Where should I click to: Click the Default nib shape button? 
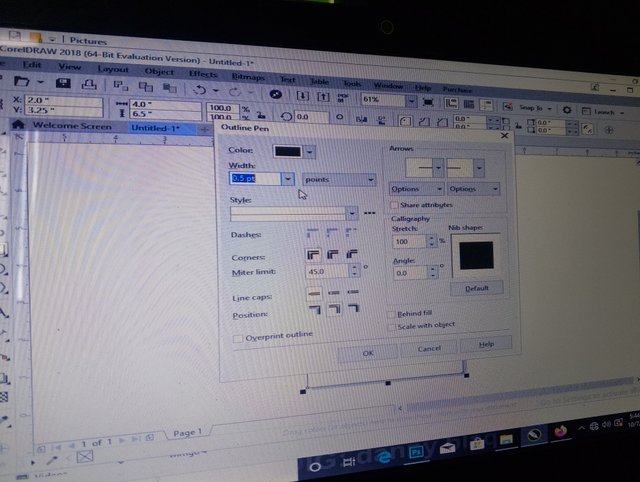click(476, 288)
